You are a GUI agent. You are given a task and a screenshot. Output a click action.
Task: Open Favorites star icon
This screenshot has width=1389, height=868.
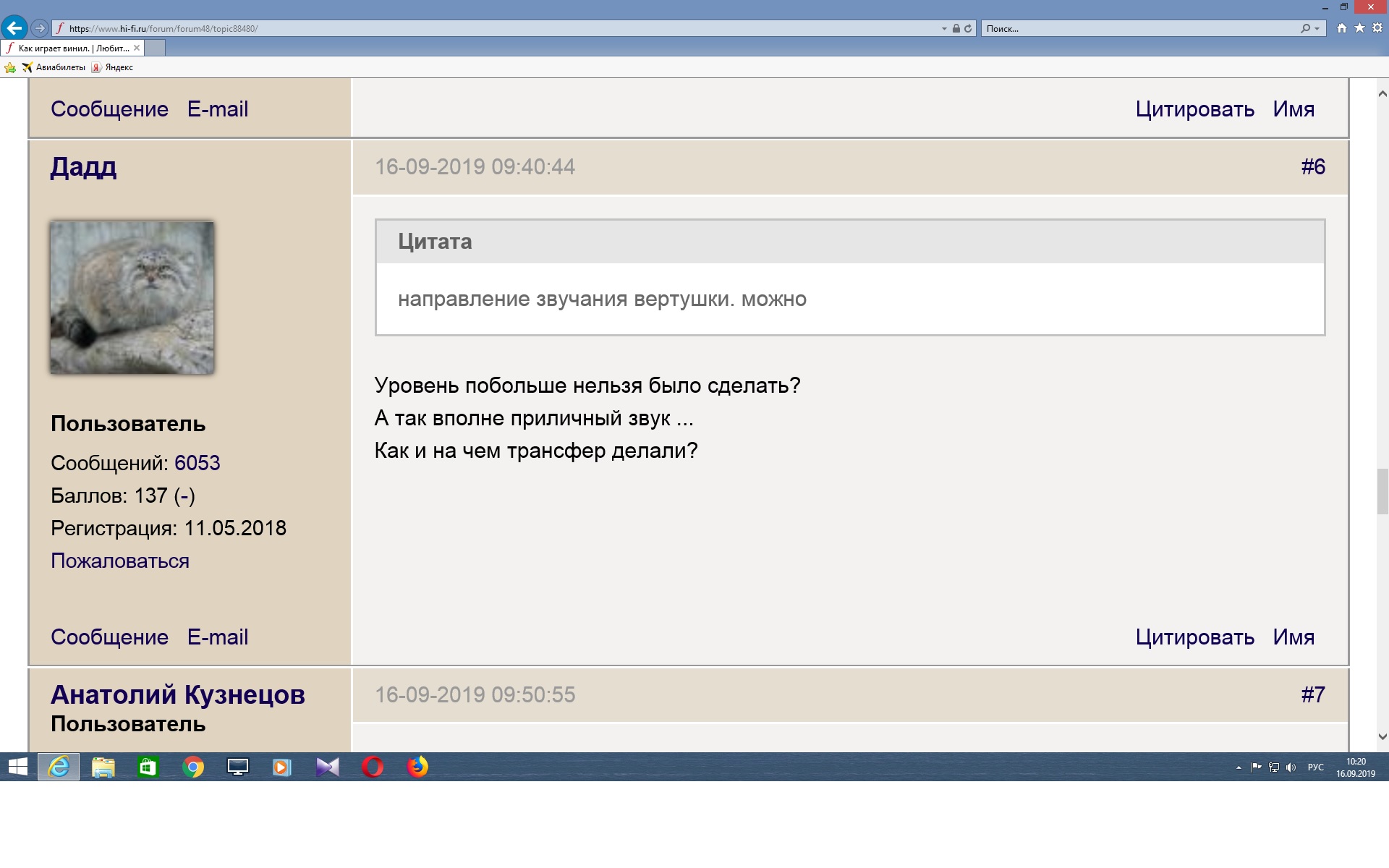pyautogui.click(x=1359, y=28)
